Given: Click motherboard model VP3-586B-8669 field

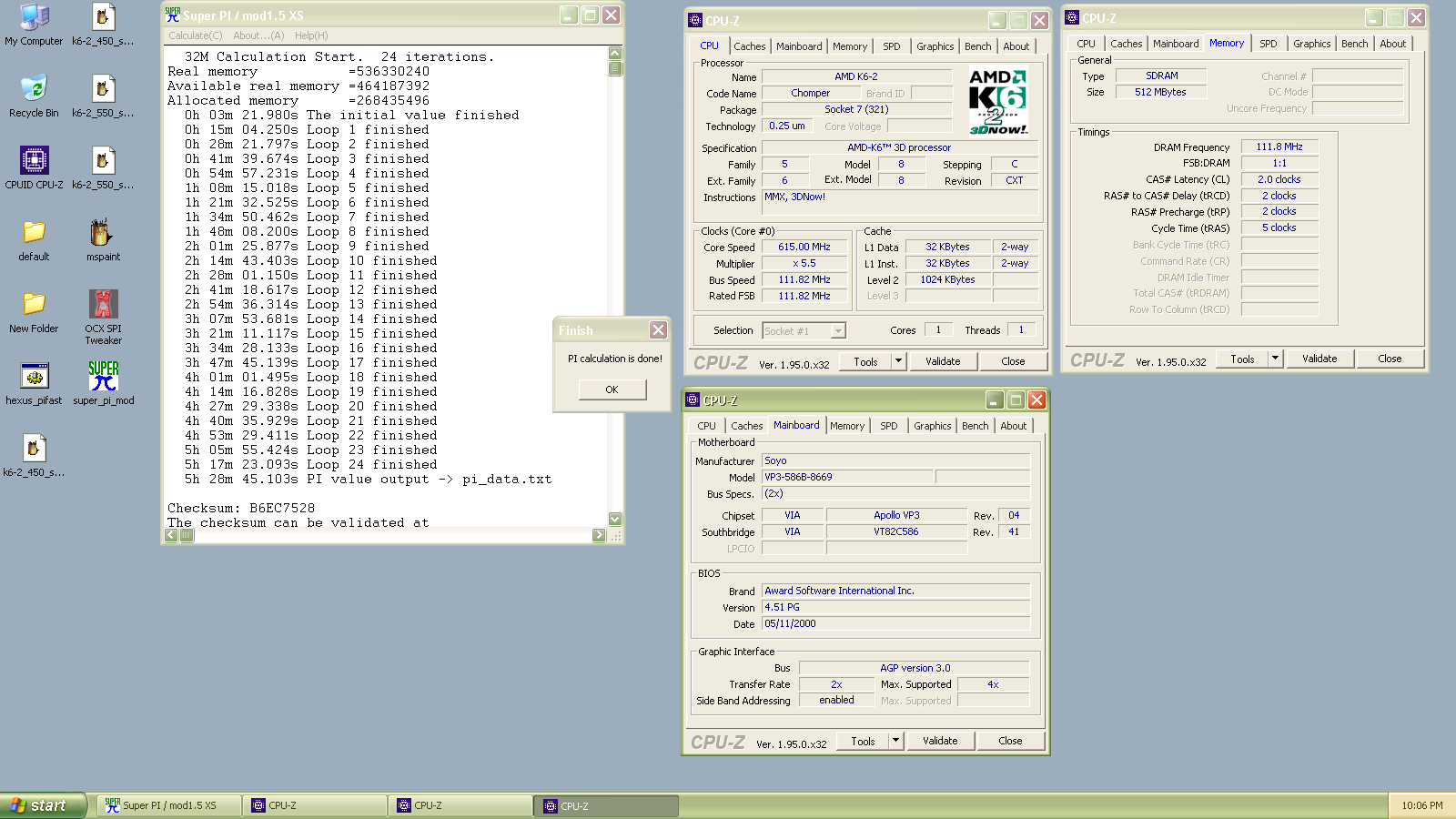Looking at the screenshot, I should pos(846,477).
